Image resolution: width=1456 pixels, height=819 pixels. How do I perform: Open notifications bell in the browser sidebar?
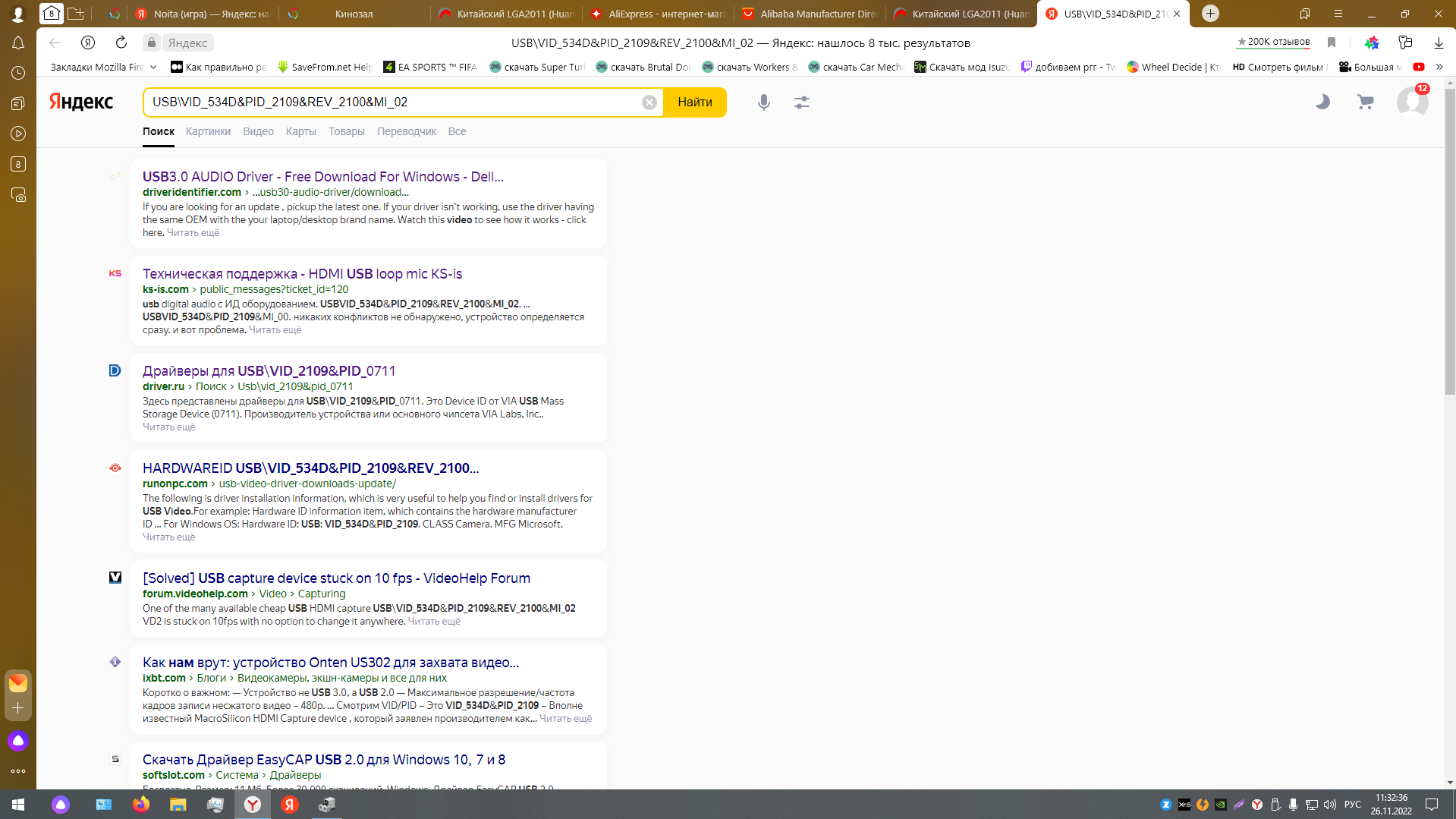pyautogui.click(x=18, y=43)
